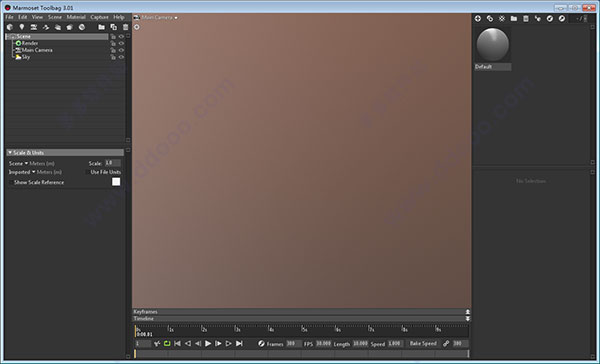Step forward one frame
The width and height of the screenshot is (600, 364).
[x=218, y=344]
